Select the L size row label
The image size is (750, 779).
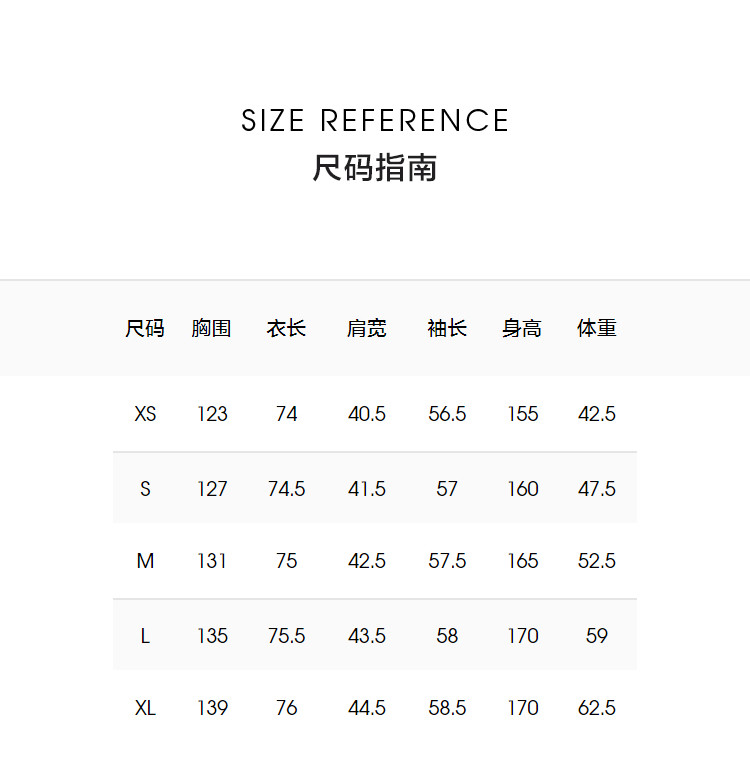click(x=145, y=636)
